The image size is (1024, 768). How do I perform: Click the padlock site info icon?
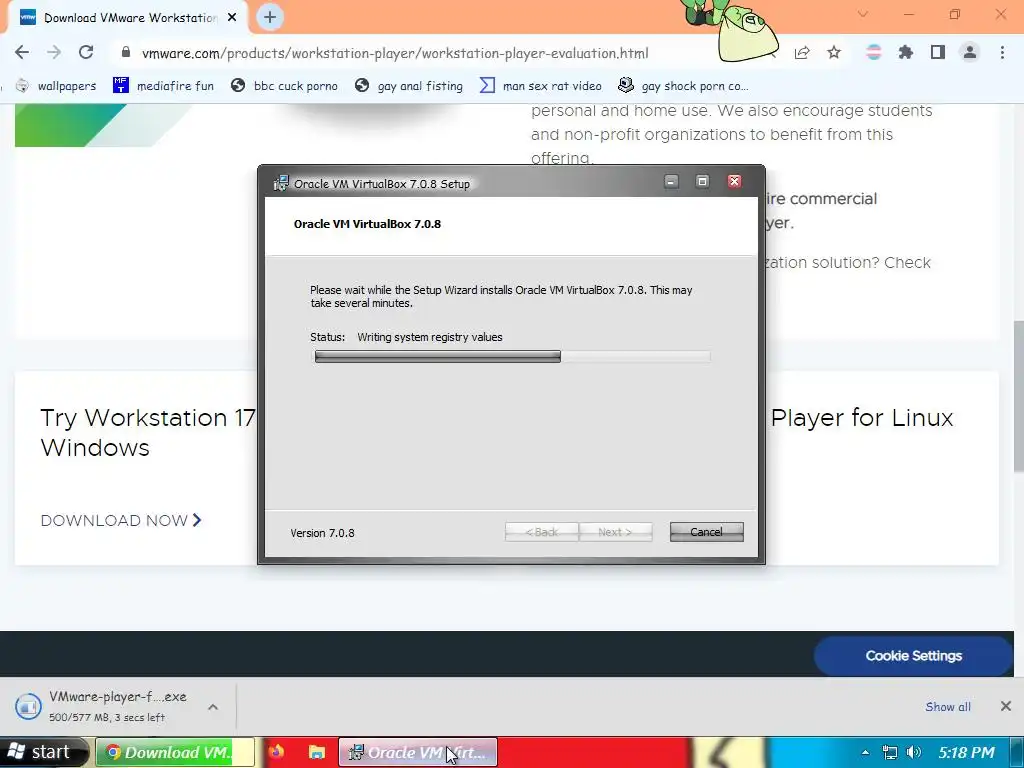point(126,52)
